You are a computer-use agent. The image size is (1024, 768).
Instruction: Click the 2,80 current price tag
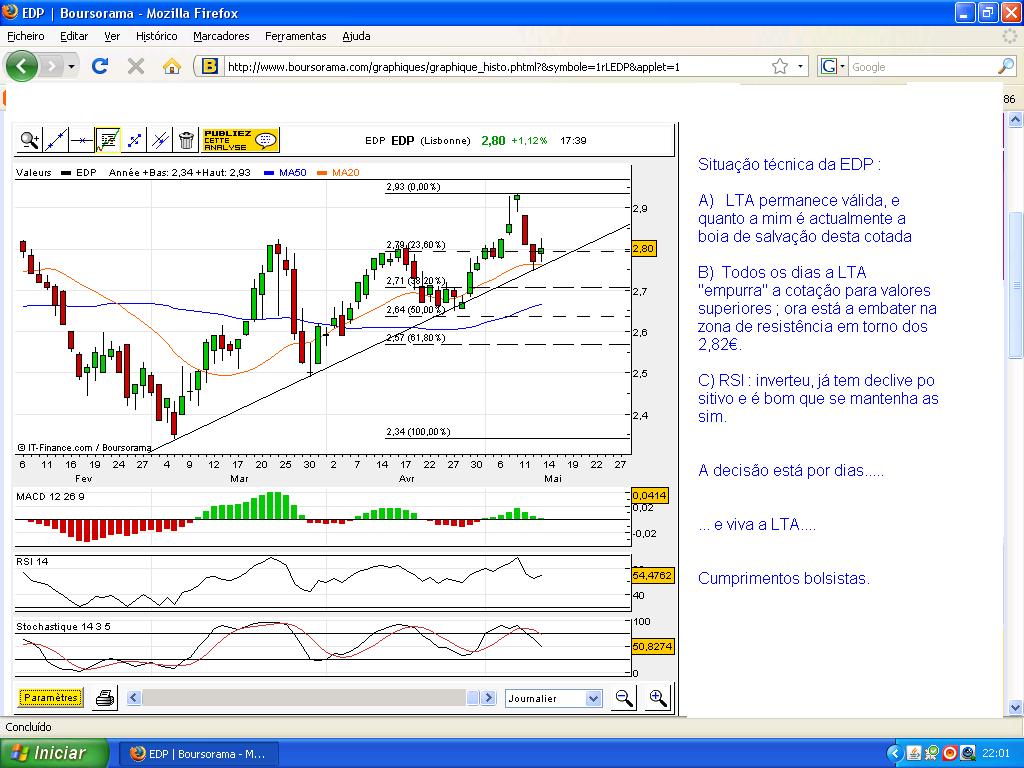(x=643, y=249)
